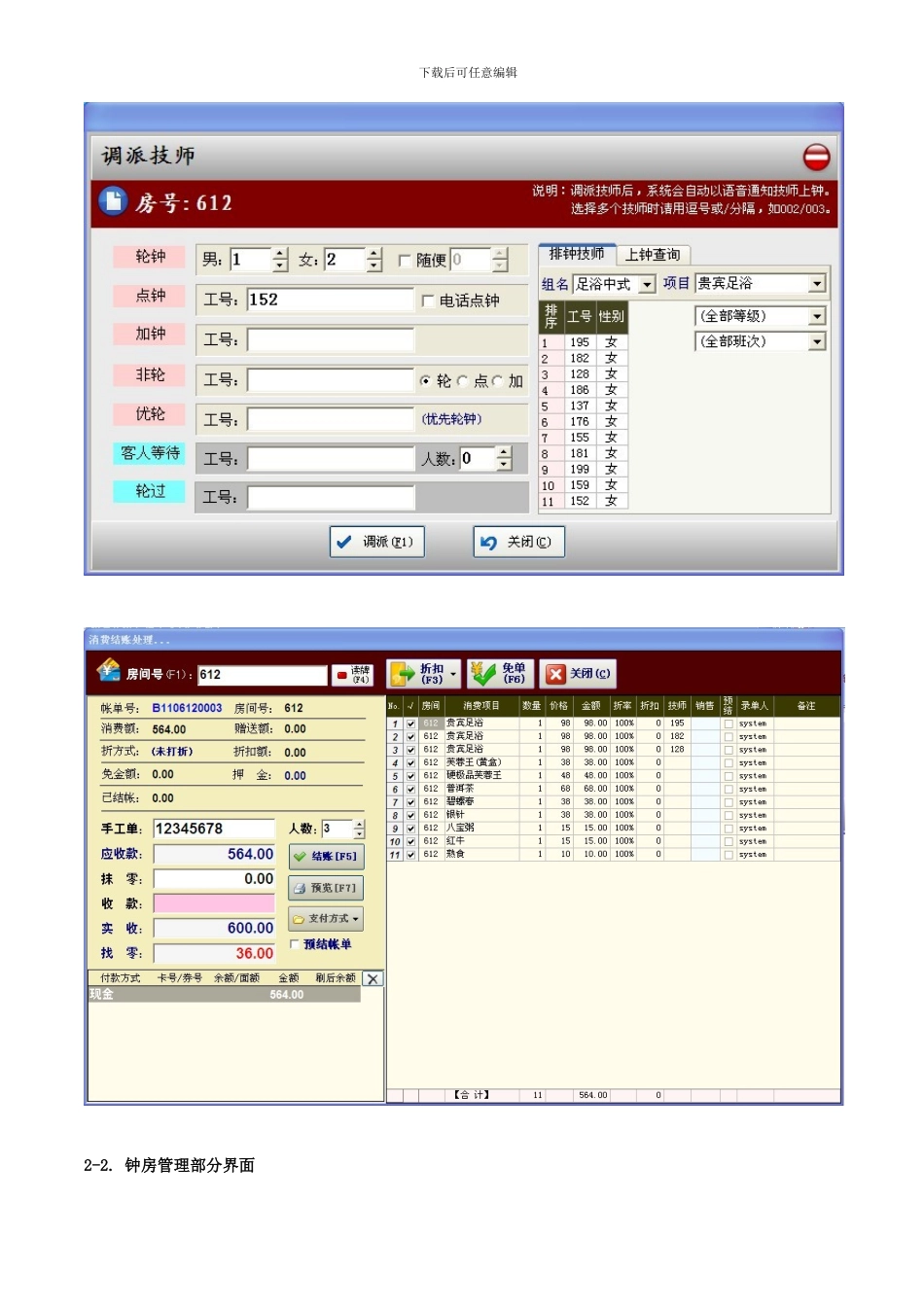Viewport: 924px width, 1307px height.
Task: Uncheck the 熟食 row selection checkbox
Action: (x=410, y=855)
